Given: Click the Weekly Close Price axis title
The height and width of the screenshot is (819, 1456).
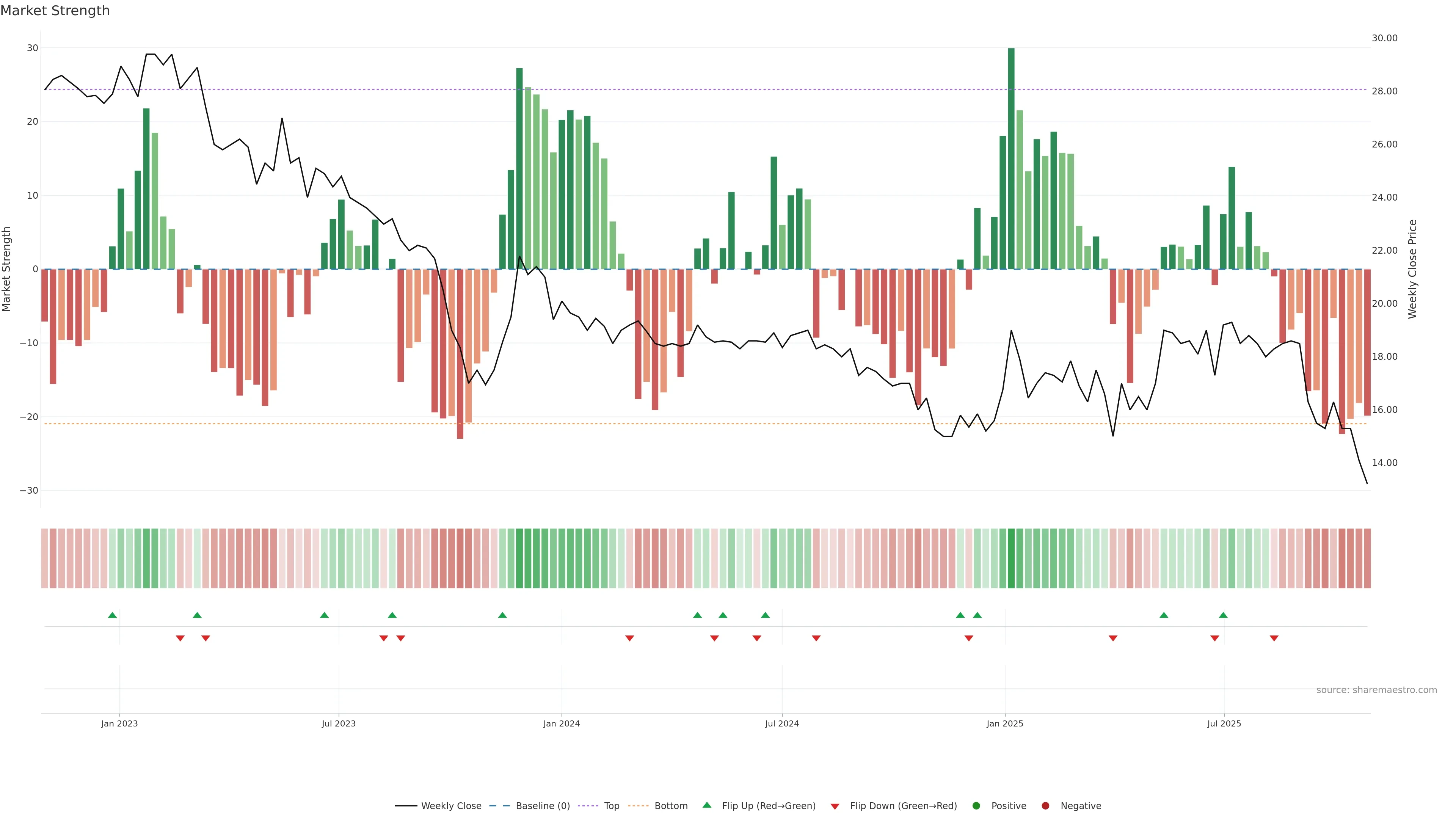Looking at the screenshot, I should 1412,269.
